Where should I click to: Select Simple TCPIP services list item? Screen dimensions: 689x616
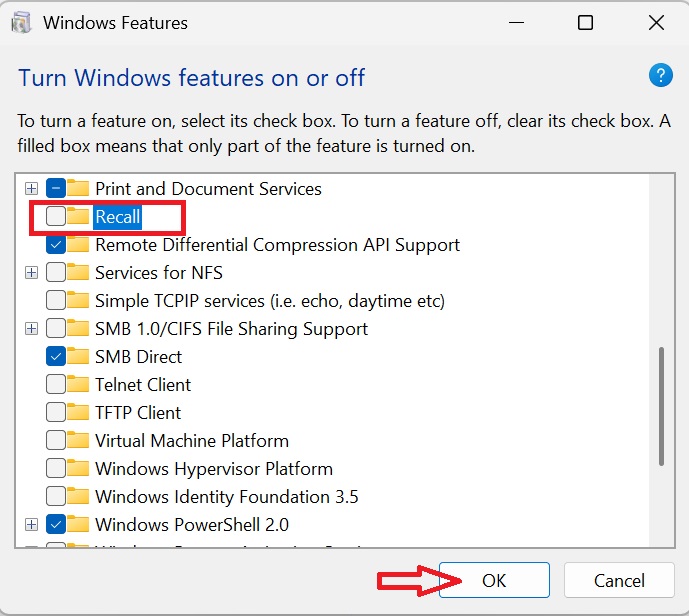269,300
